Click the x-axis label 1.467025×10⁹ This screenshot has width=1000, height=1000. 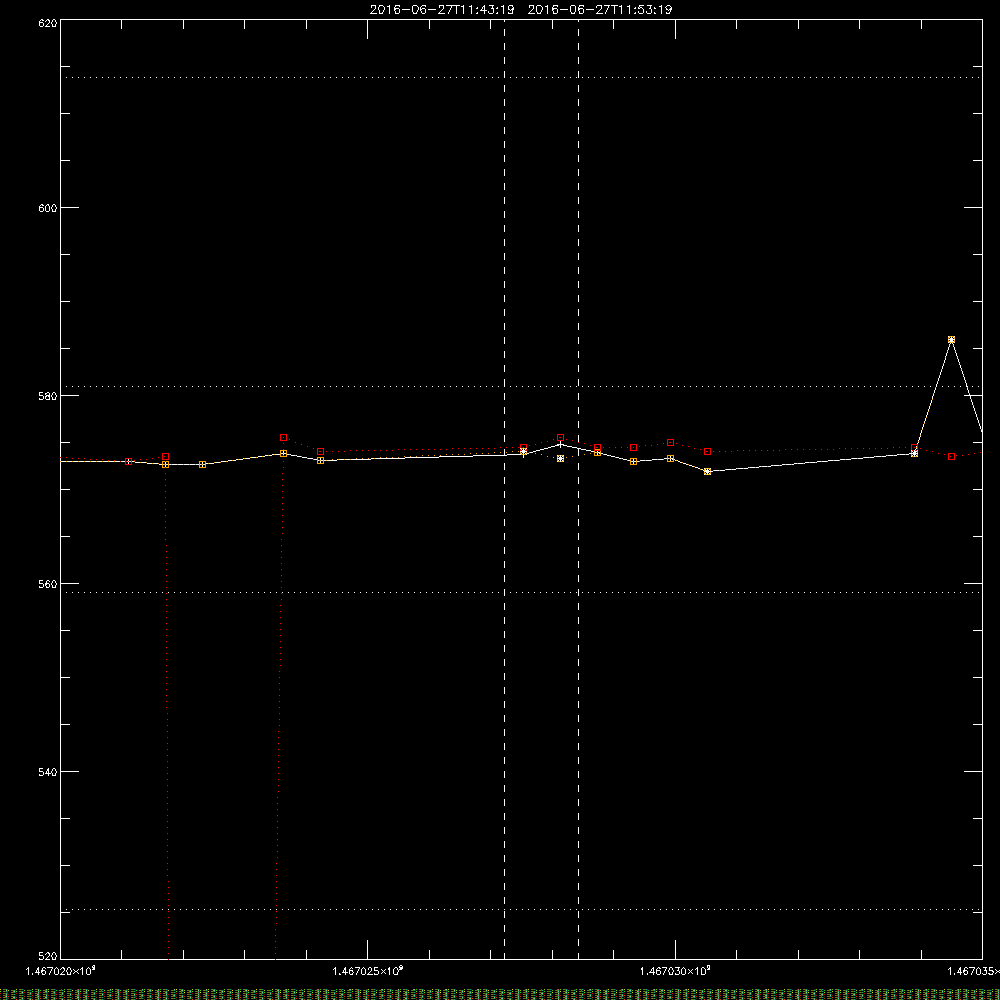click(368, 971)
